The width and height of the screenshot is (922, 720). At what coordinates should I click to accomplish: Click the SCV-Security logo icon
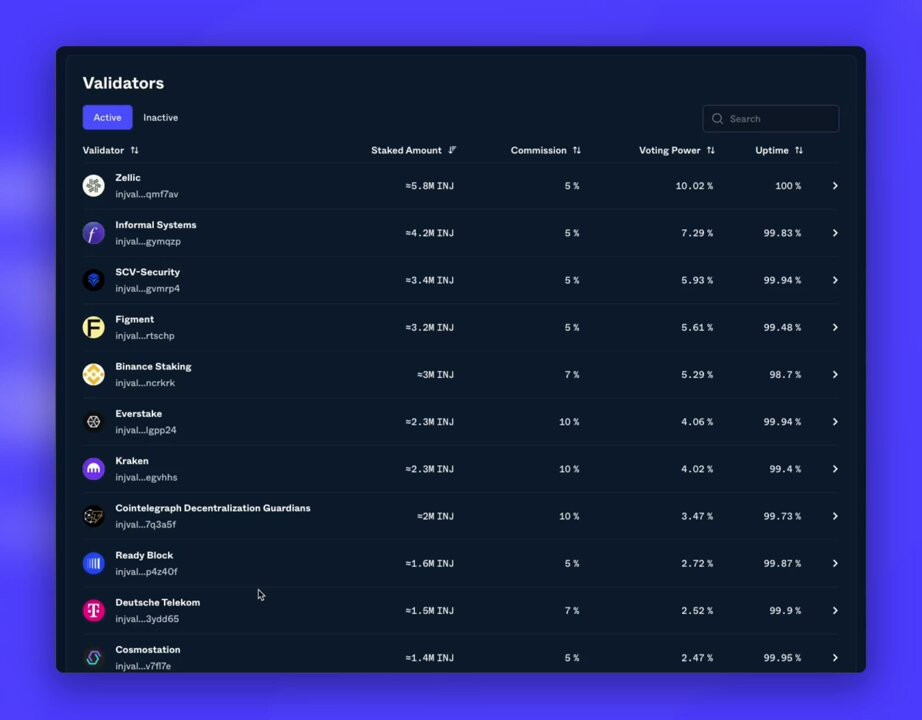coord(93,280)
